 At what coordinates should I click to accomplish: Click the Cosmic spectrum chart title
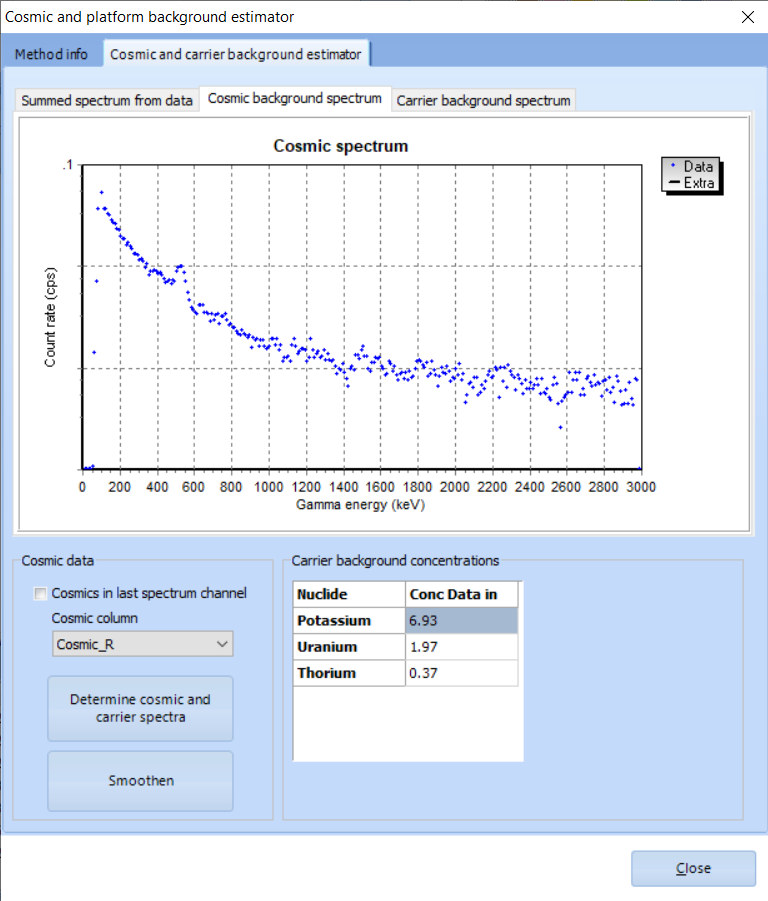click(x=341, y=146)
